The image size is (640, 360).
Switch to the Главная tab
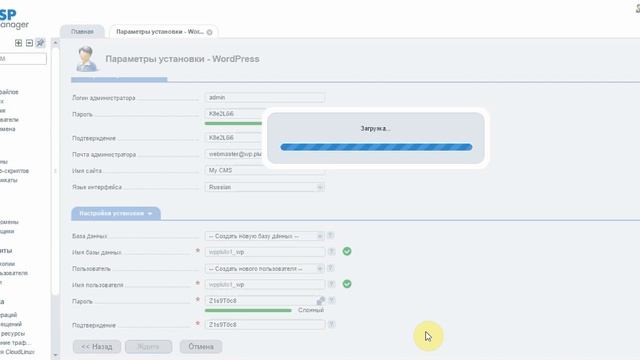[x=82, y=32]
